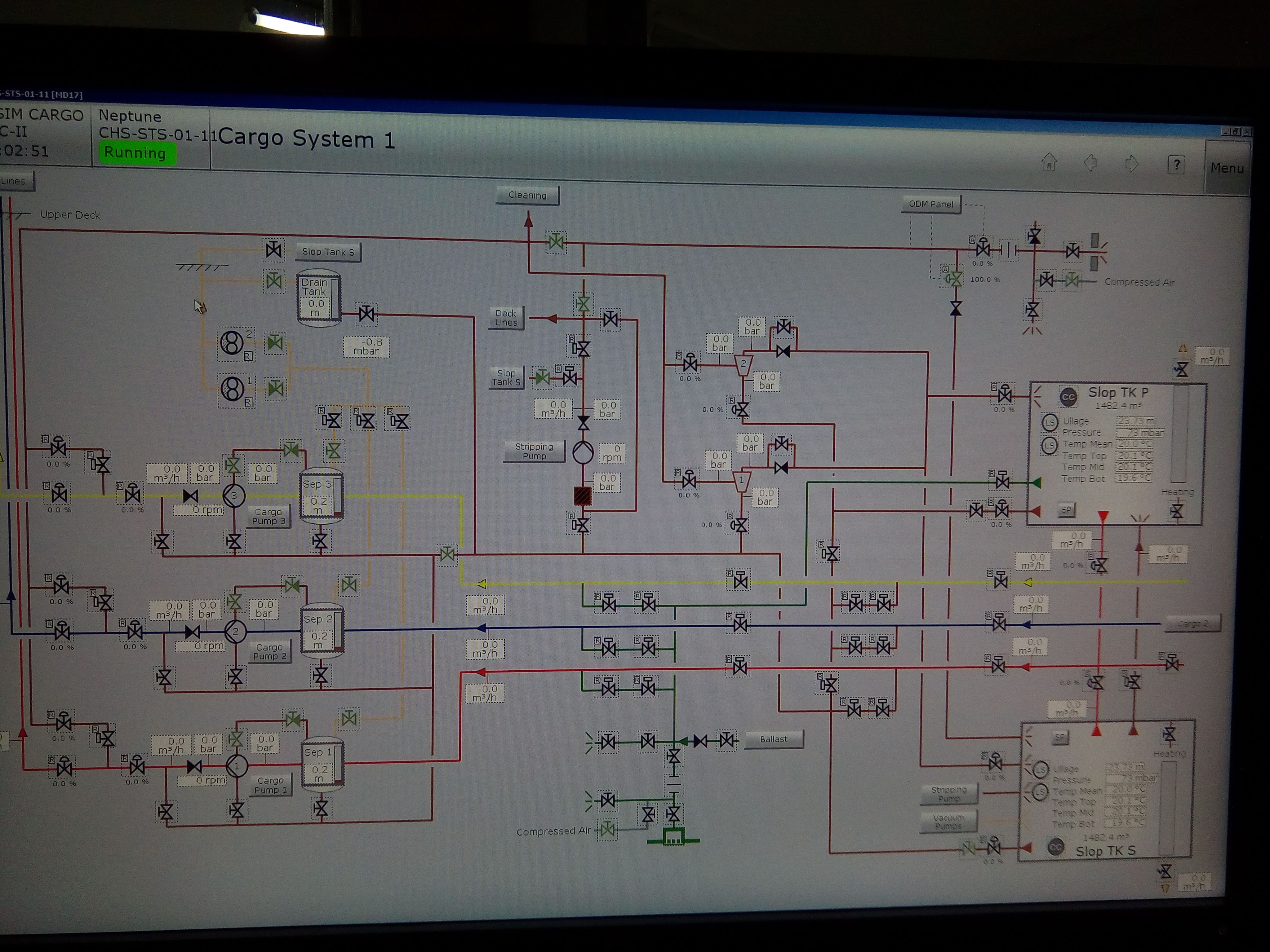Click the wide Slop Tank S button
This screenshot has height=952, width=1270.
coord(328,252)
